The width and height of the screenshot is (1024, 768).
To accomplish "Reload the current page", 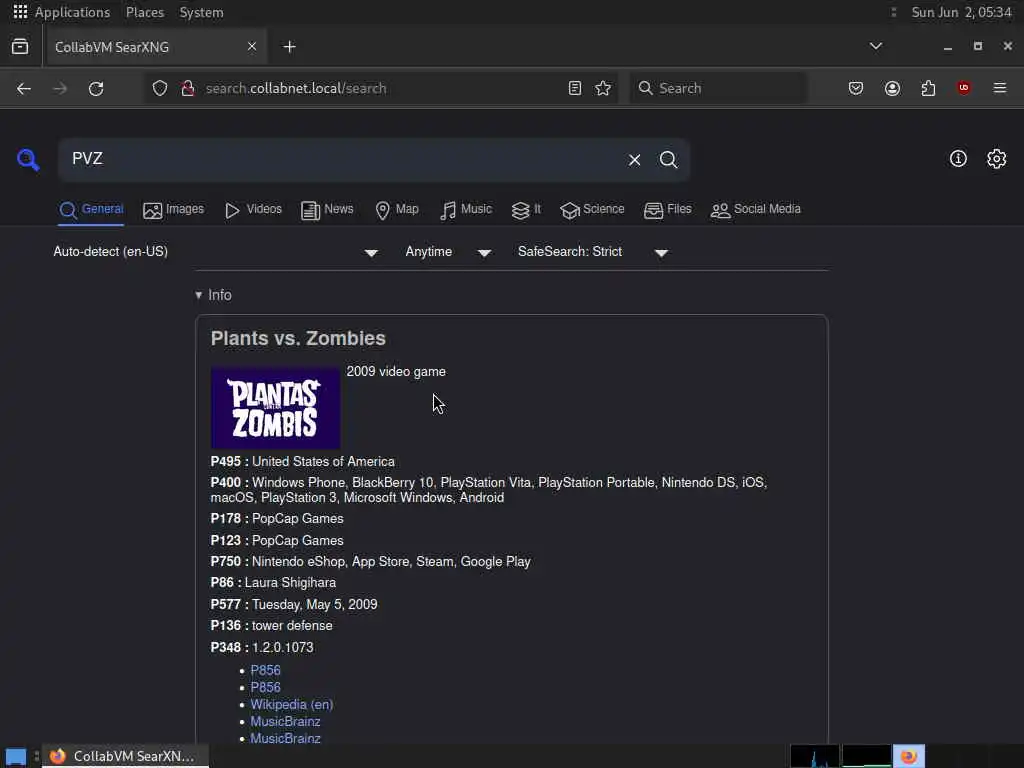I will point(96,88).
